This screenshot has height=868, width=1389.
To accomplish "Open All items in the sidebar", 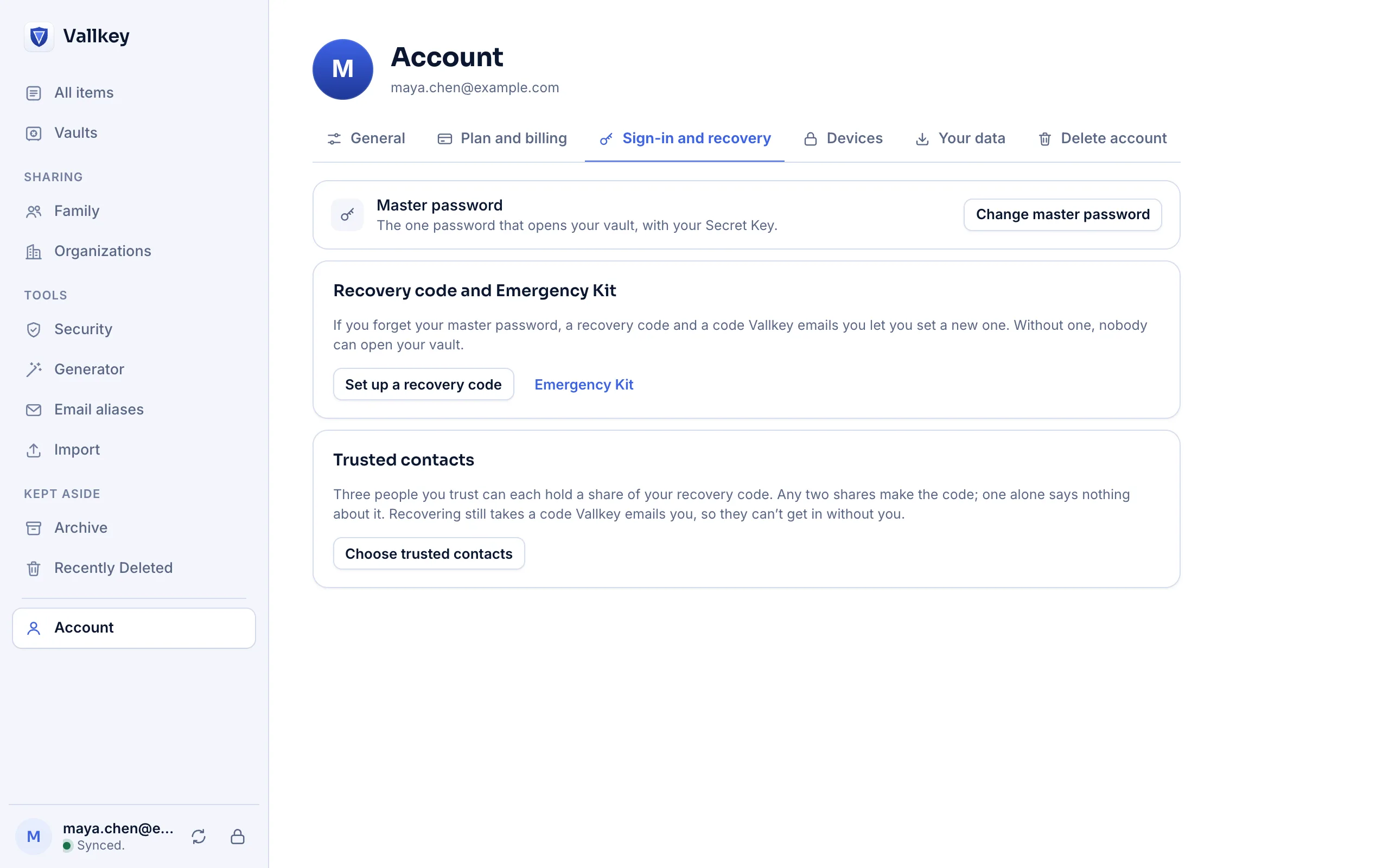I will (133, 93).
